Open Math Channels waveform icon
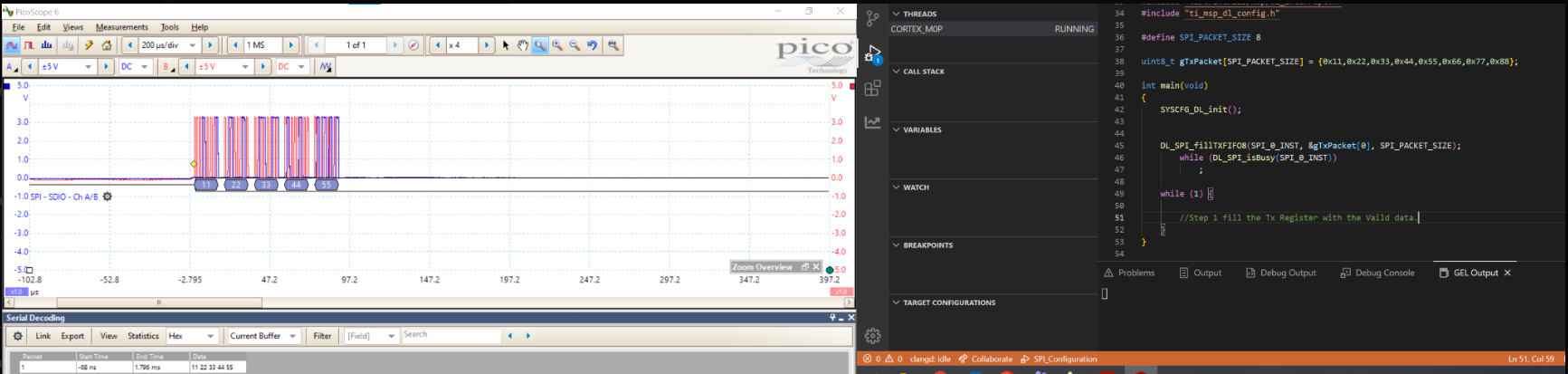The image size is (1568, 374). [x=326, y=67]
